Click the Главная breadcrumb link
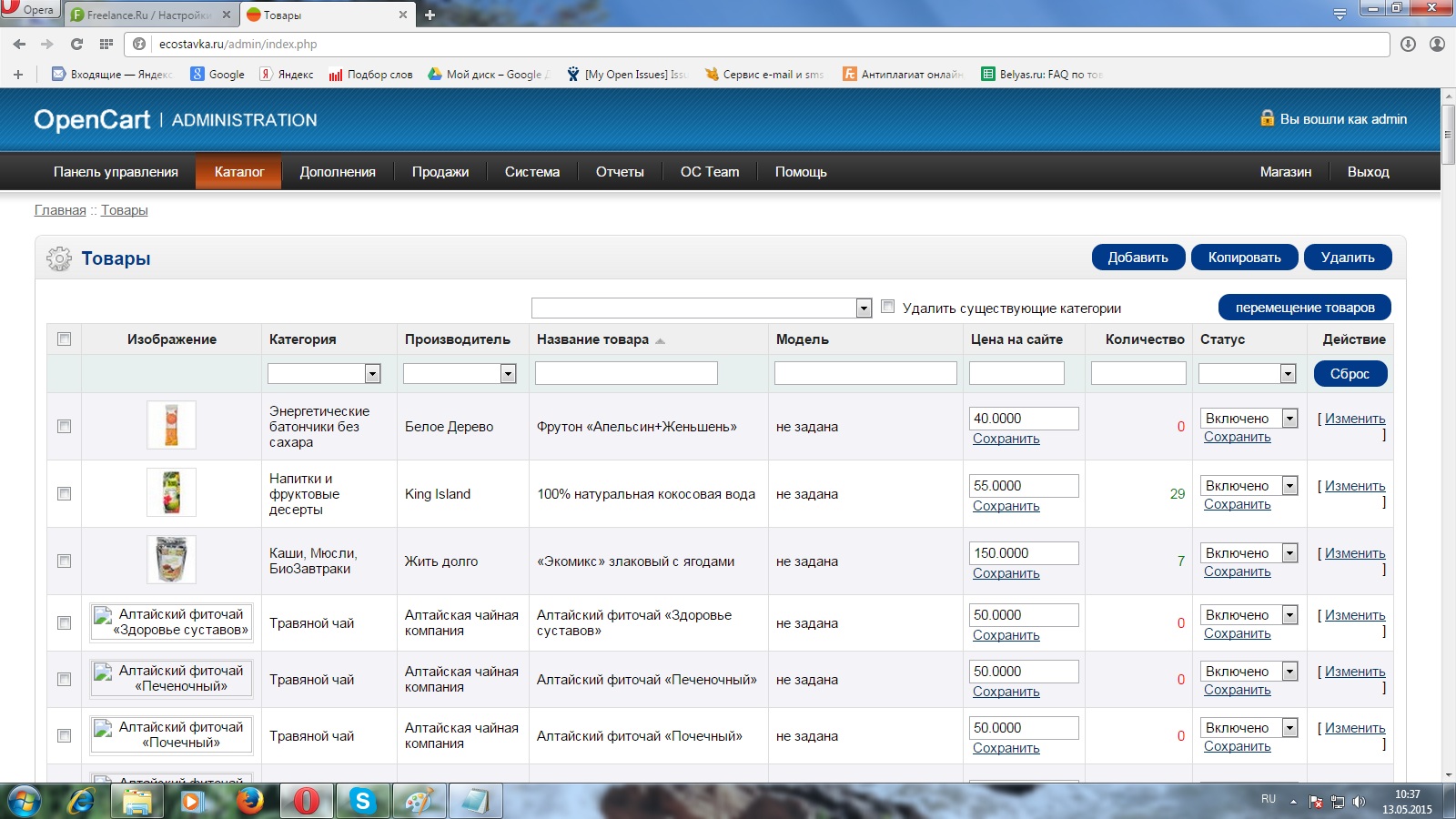Viewport: 1456px width, 819px height. (x=60, y=210)
